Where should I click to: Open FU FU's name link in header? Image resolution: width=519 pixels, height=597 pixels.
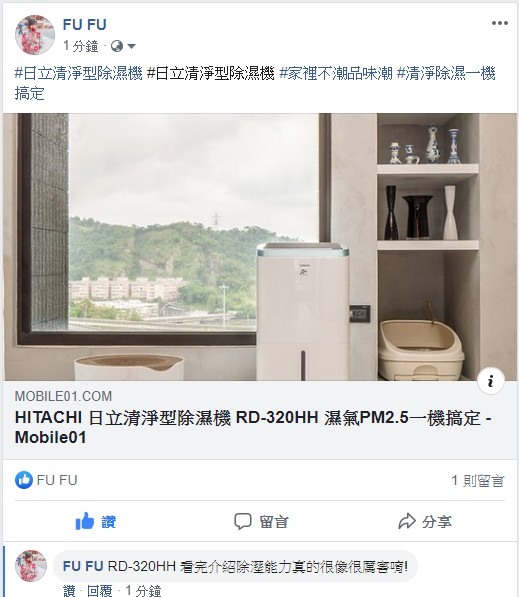pyautogui.click(x=85, y=25)
